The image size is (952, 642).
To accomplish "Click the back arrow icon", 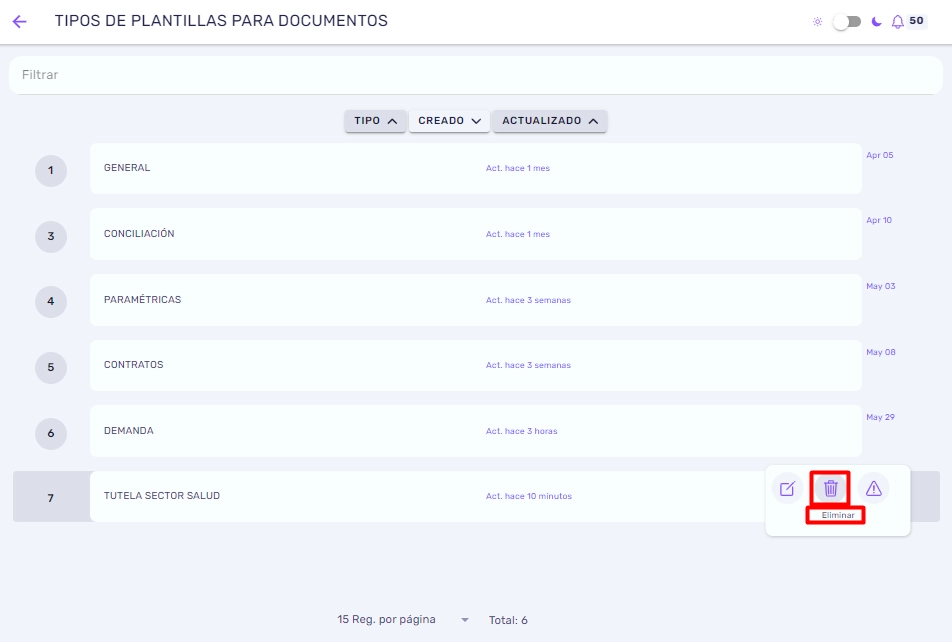I will pos(19,22).
